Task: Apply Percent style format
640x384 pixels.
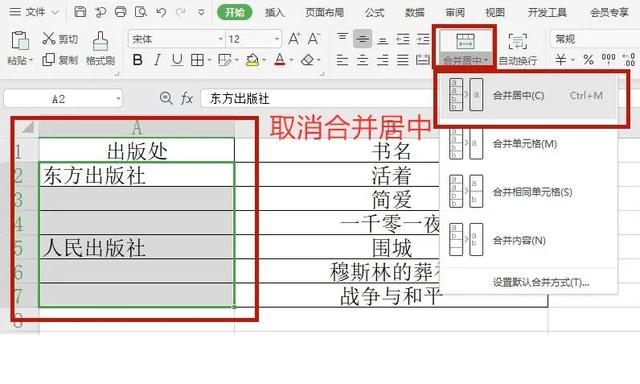Action: [588, 60]
